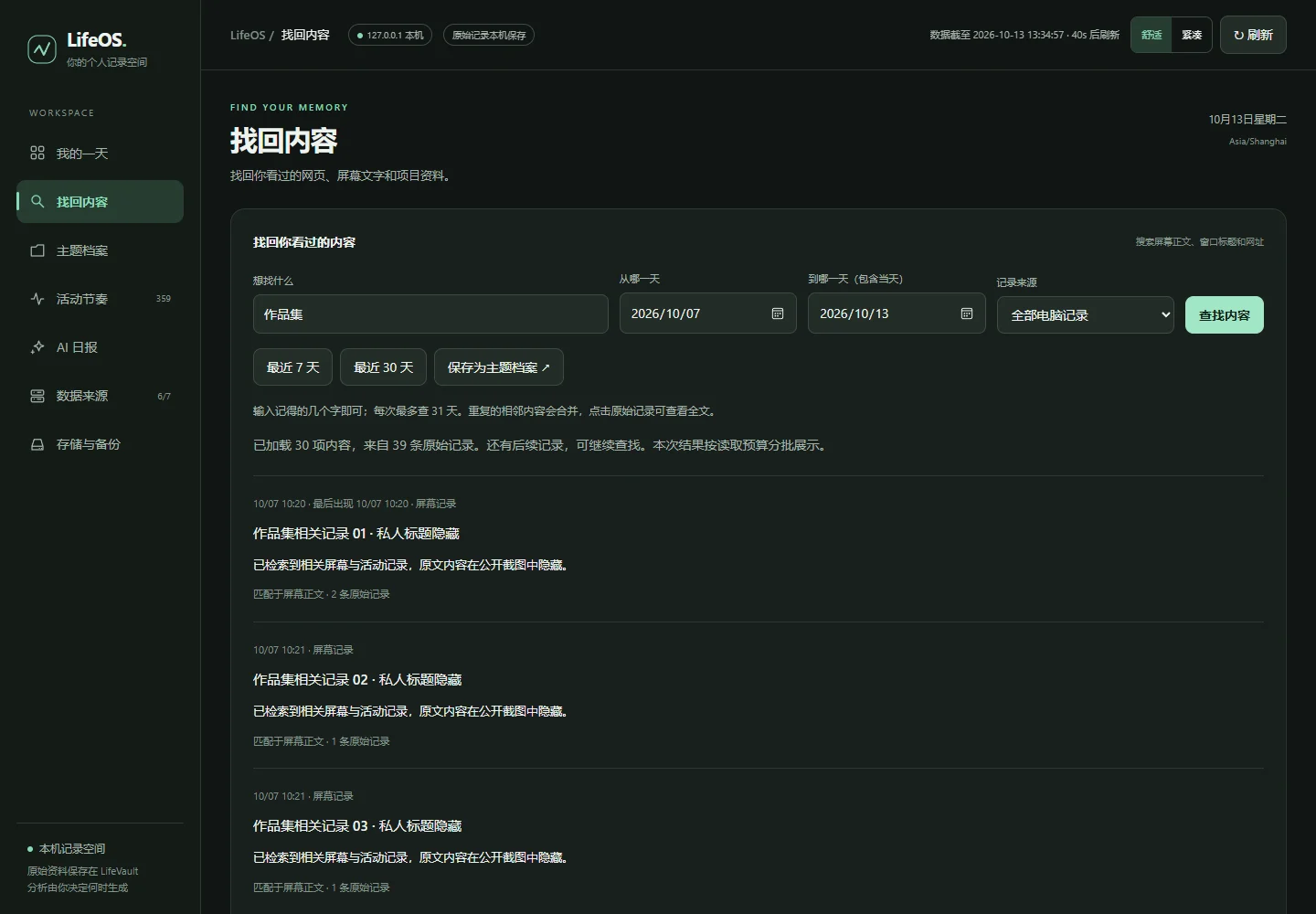Select 找回内容 in sidebar
The width and height of the screenshot is (1316, 914).
[100, 201]
